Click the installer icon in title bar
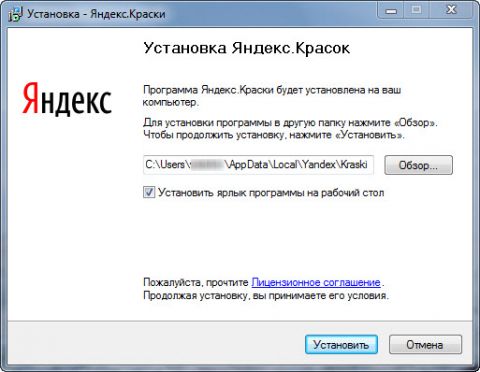The image size is (480, 372). click(15, 14)
